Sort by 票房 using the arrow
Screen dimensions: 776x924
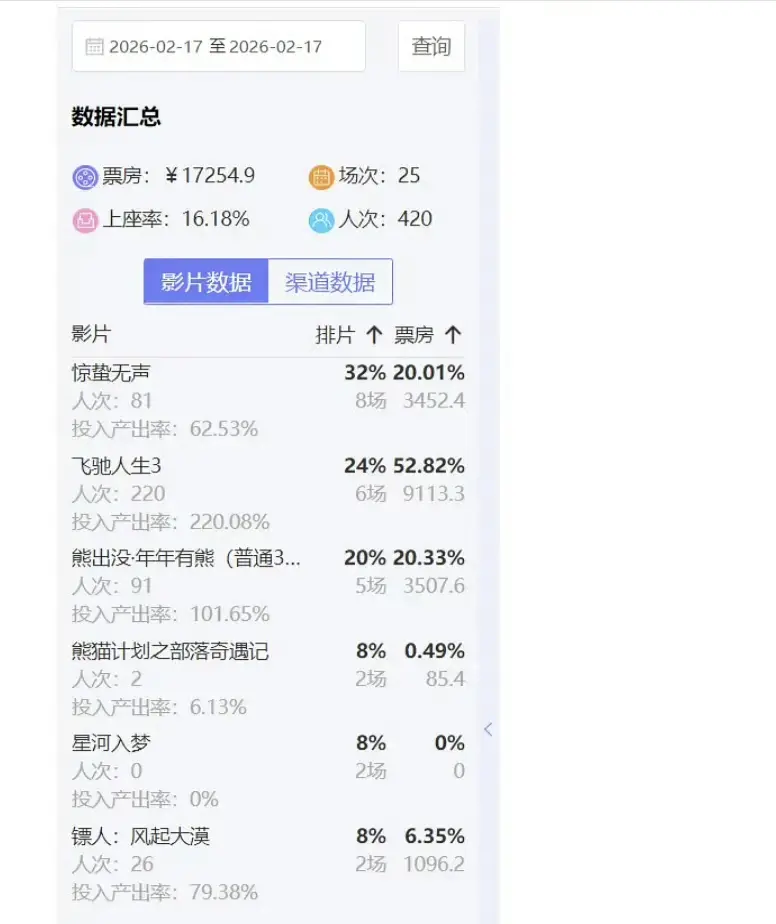tap(452, 335)
